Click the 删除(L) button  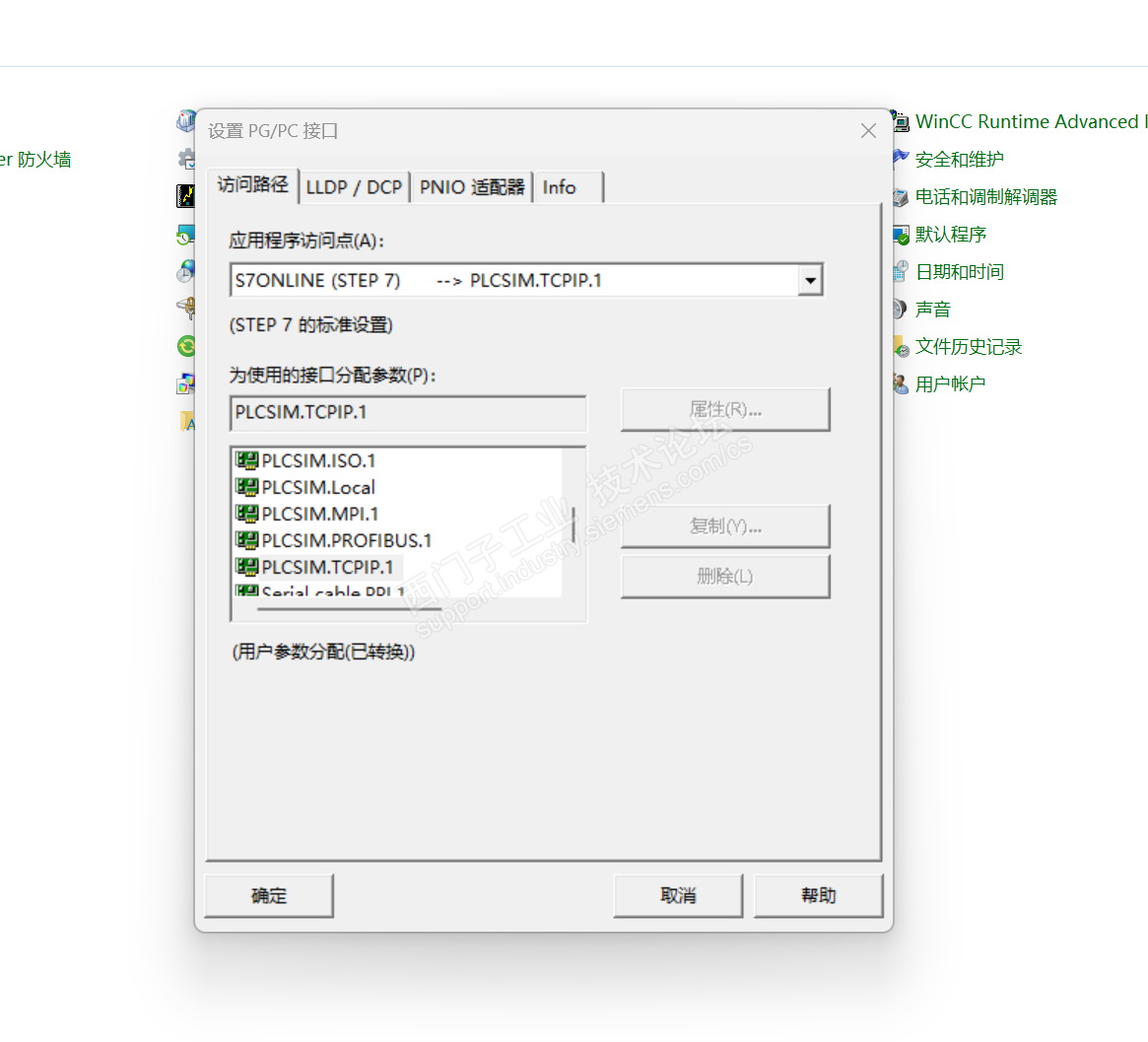point(725,577)
